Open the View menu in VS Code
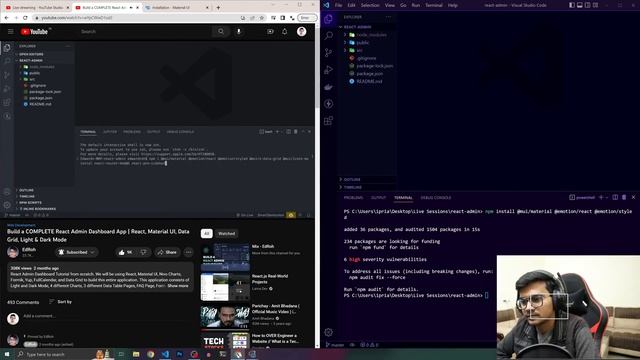640x360 pixels. [390, 5]
